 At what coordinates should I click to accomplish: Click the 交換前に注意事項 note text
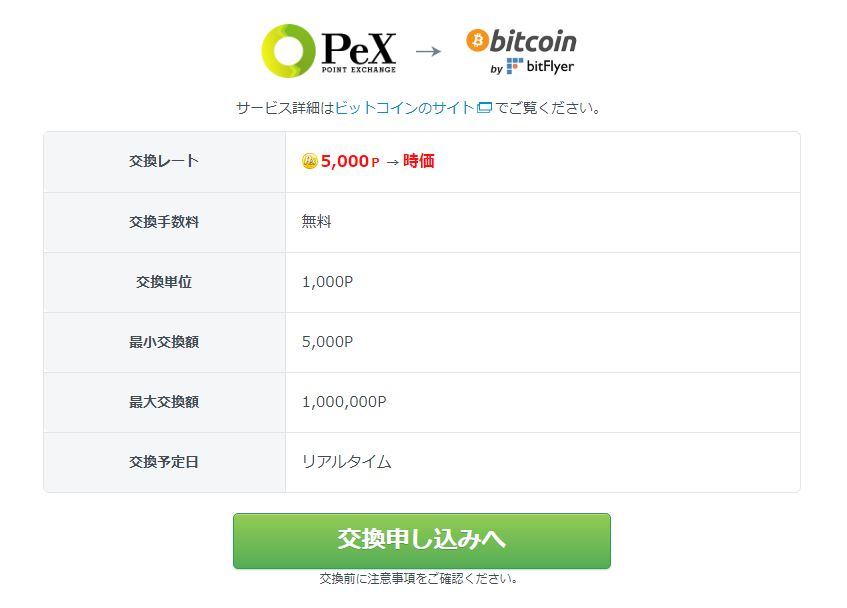[x=419, y=579]
